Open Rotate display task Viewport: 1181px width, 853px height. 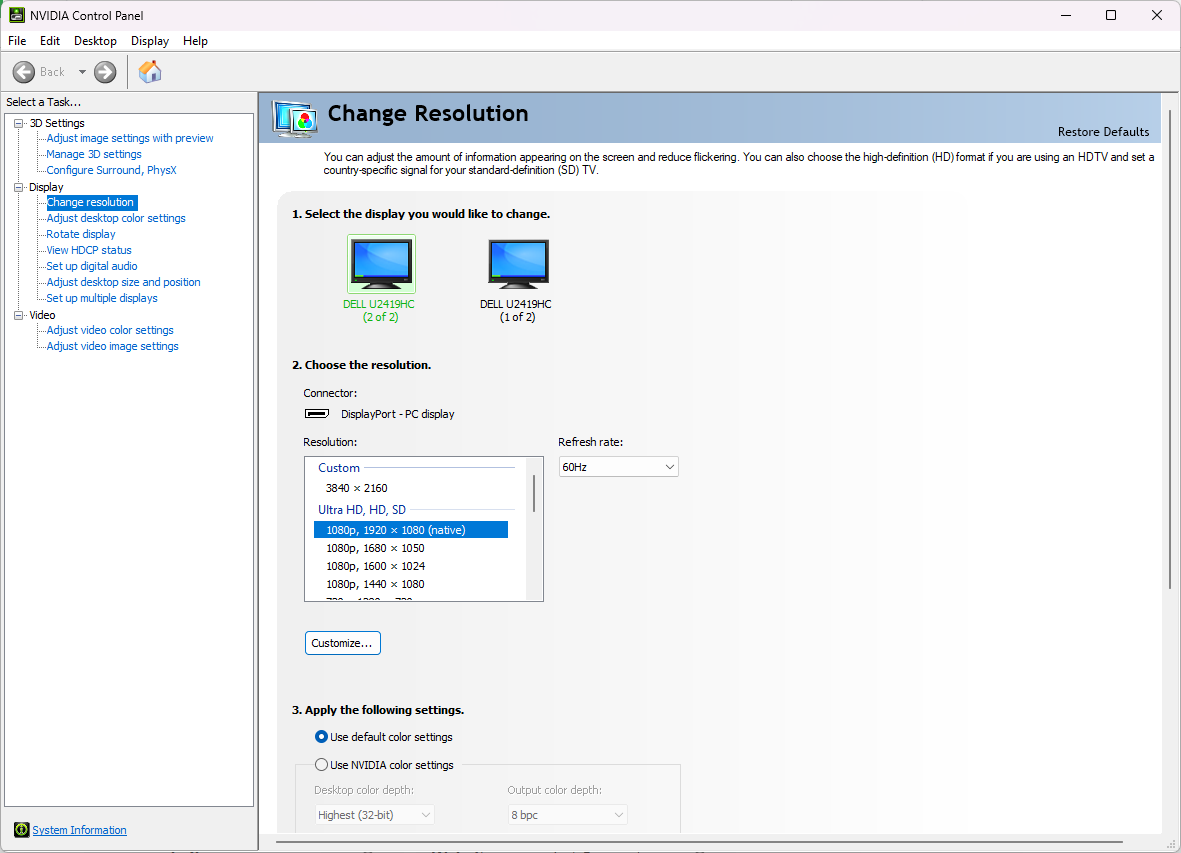click(x=81, y=234)
